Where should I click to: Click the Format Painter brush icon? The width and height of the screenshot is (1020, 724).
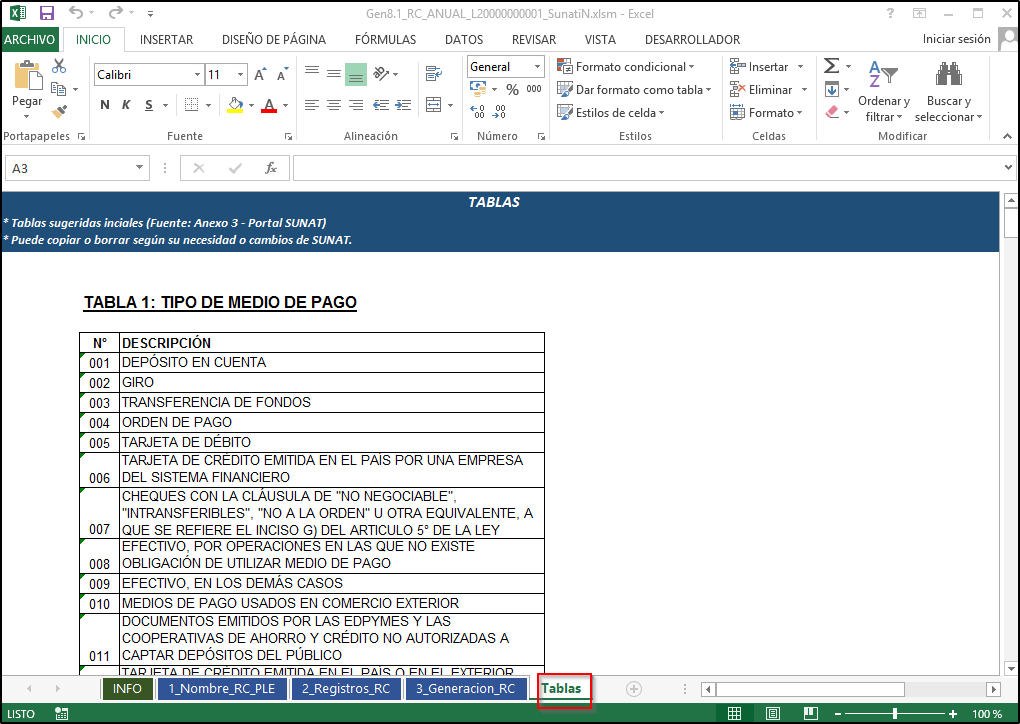click(59, 110)
